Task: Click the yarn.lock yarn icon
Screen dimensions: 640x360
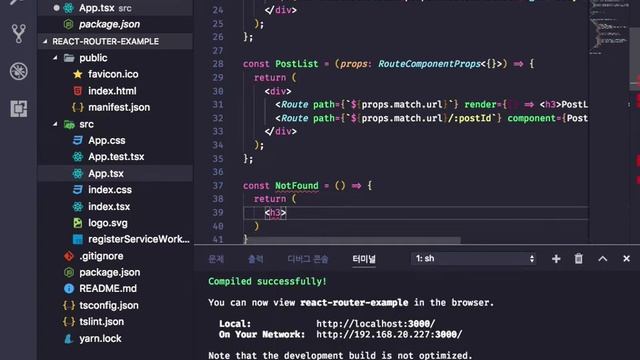Action: point(69,339)
